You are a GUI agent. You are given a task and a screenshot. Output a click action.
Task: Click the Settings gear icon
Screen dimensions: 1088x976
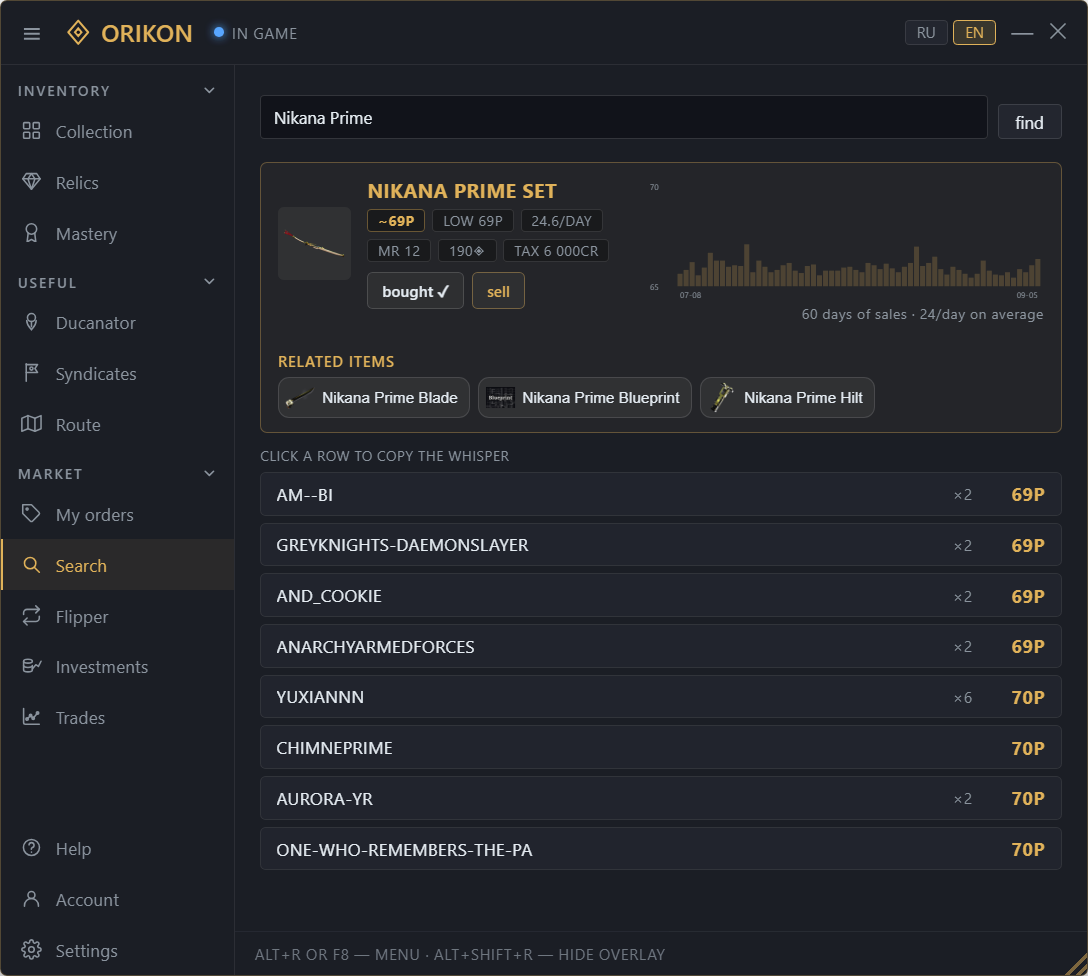tap(31, 950)
